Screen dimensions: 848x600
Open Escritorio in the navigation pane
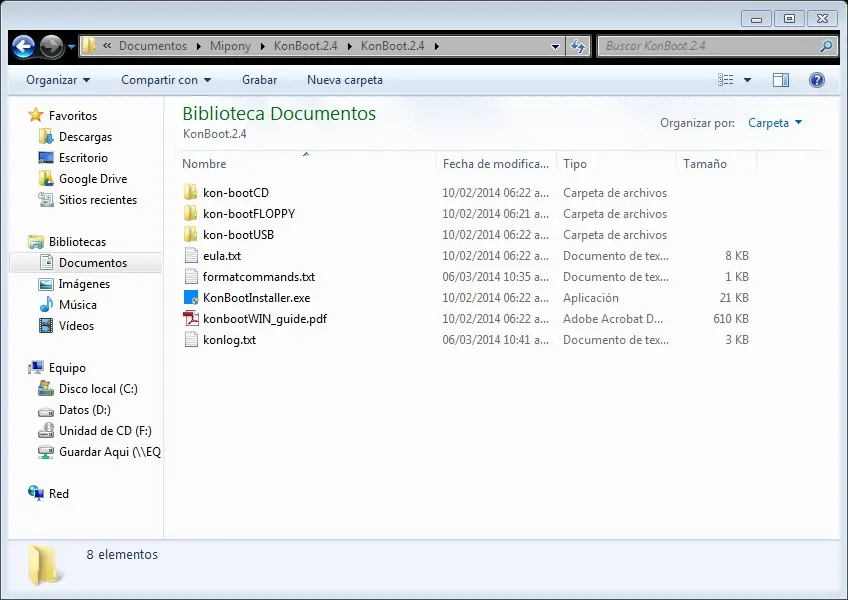83,158
